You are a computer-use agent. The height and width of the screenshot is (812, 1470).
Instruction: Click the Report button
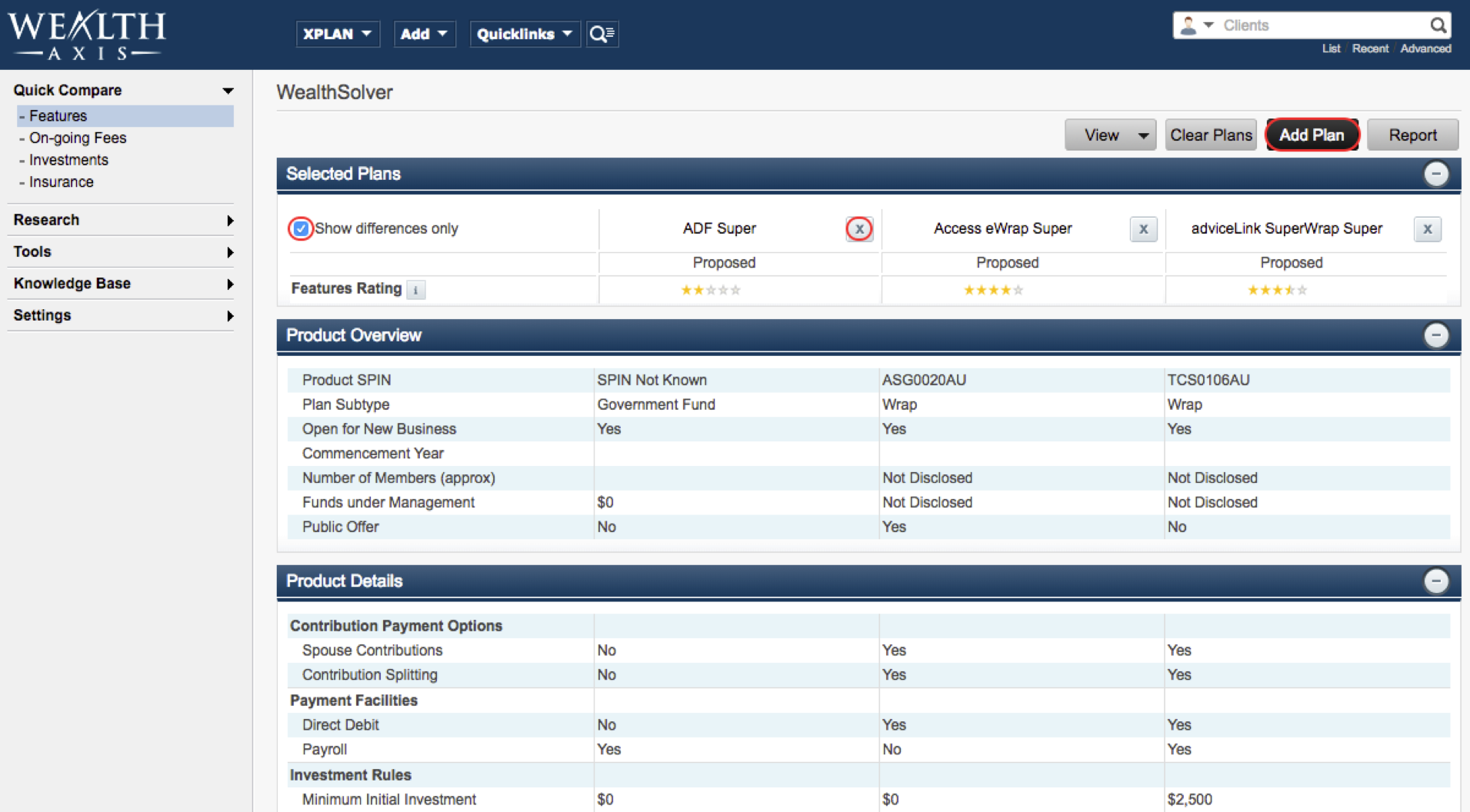[1412, 135]
